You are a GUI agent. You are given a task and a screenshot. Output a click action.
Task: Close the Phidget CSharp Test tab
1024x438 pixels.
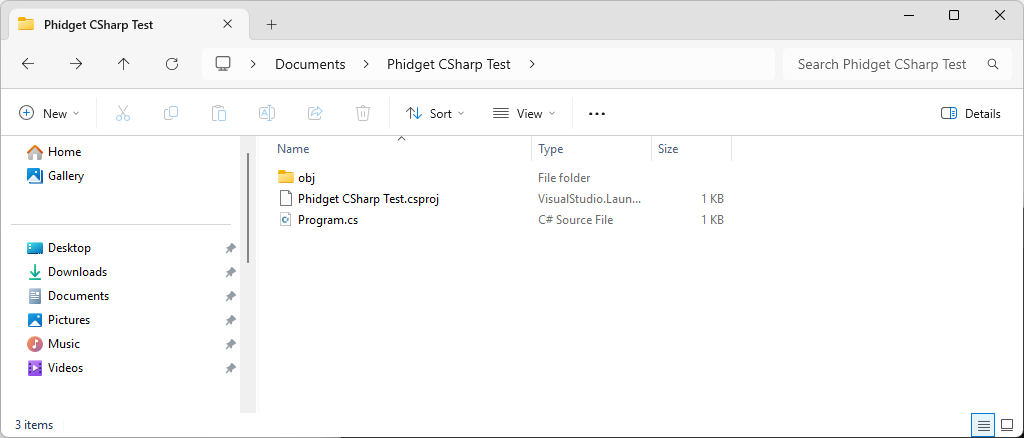click(x=227, y=24)
